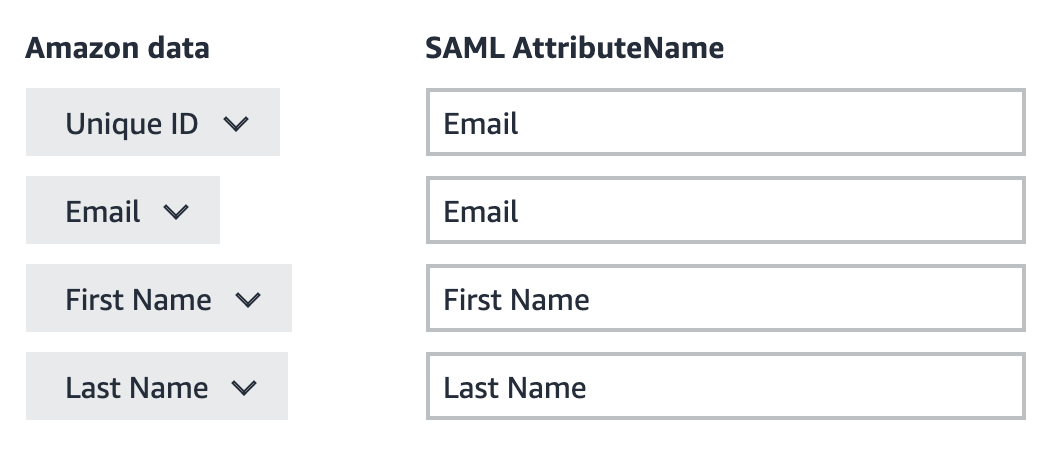Screen dimensions: 1052x452
Task: Click the Email text in the Email row field
Action: (x=481, y=212)
